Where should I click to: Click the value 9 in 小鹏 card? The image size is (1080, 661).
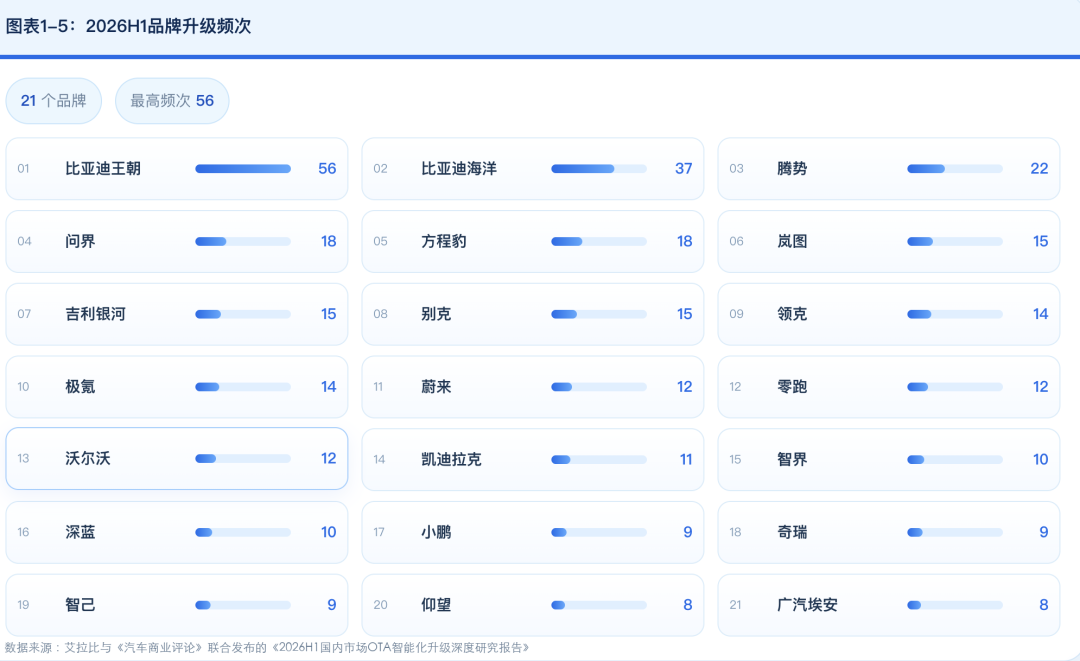[x=687, y=532]
